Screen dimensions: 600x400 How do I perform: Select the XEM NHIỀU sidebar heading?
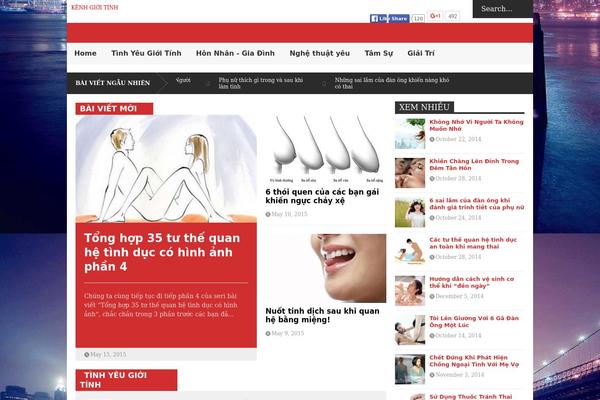point(424,107)
